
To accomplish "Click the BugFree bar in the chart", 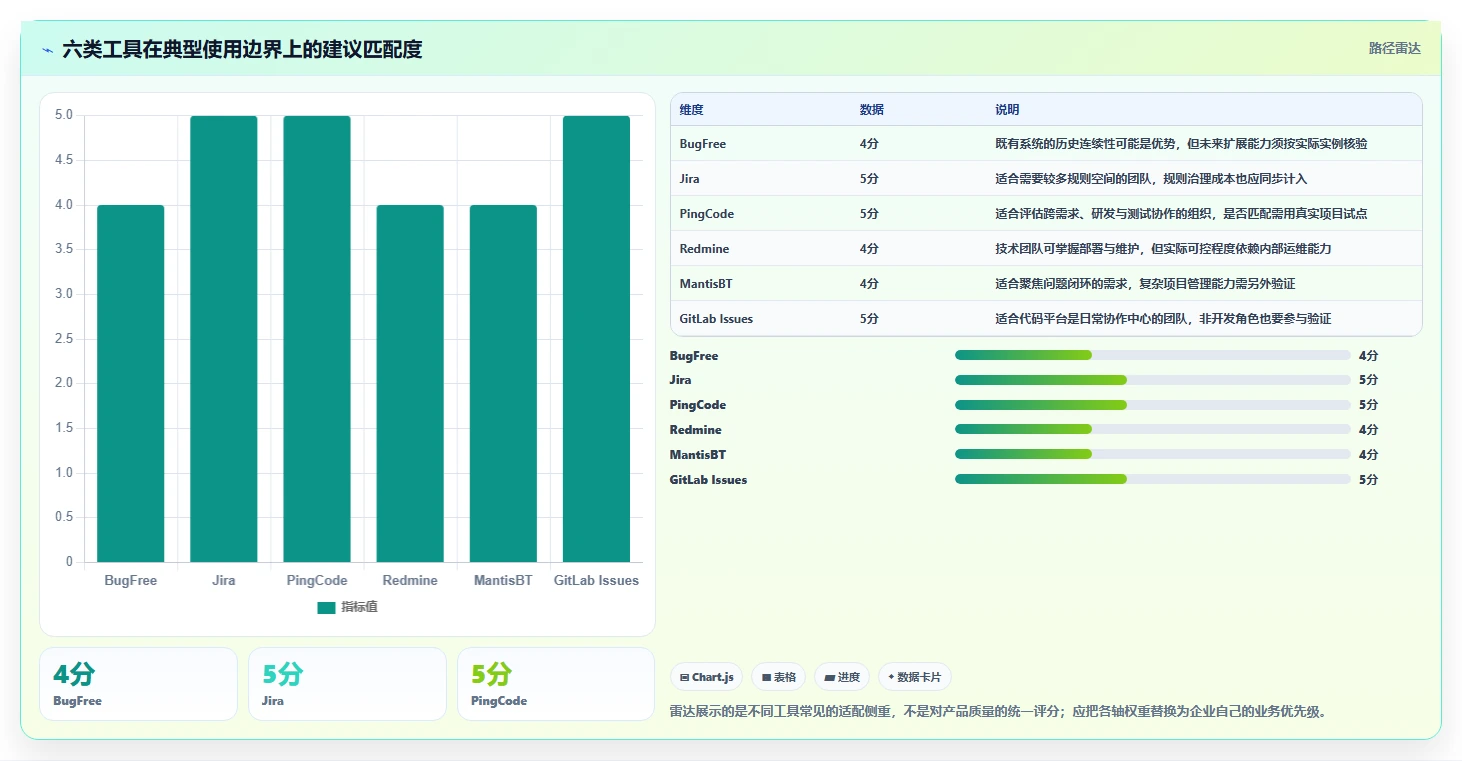I will tap(131, 384).
